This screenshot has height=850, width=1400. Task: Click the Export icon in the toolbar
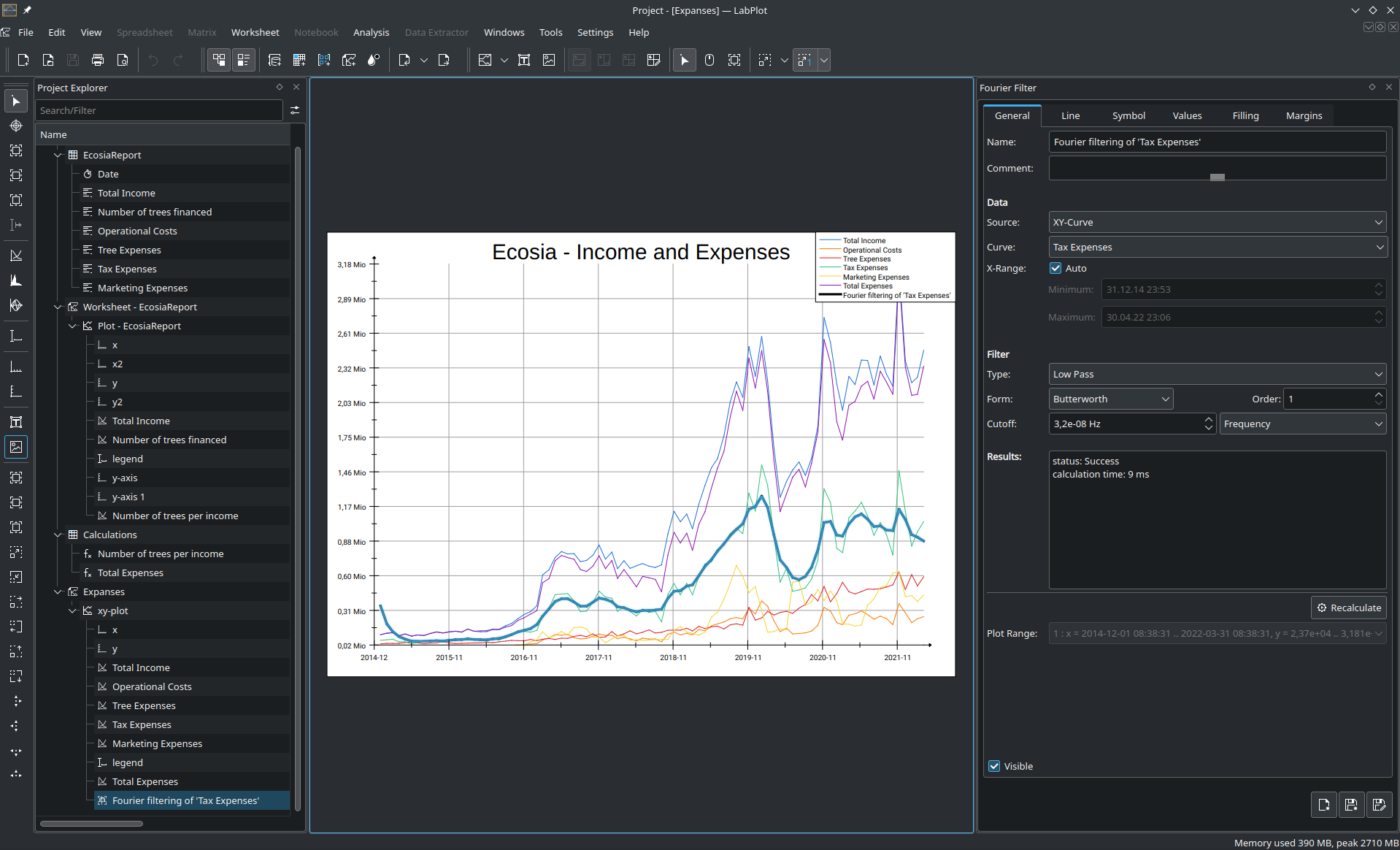point(444,60)
